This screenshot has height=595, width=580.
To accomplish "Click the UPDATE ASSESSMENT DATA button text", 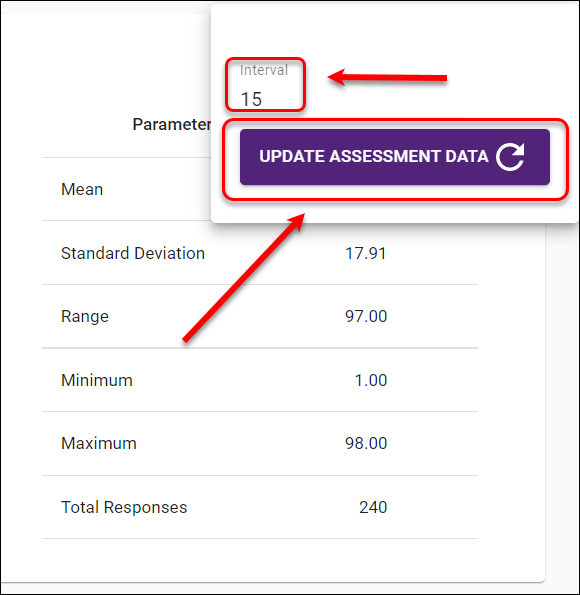I will (374, 156).
